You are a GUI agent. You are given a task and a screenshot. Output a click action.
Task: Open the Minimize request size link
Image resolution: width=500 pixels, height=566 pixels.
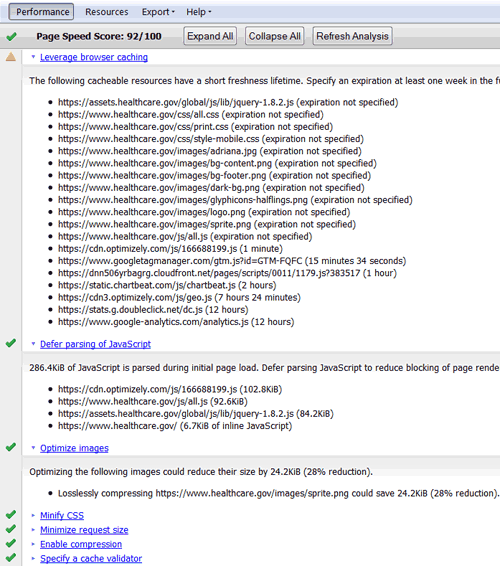pos(84,530)
